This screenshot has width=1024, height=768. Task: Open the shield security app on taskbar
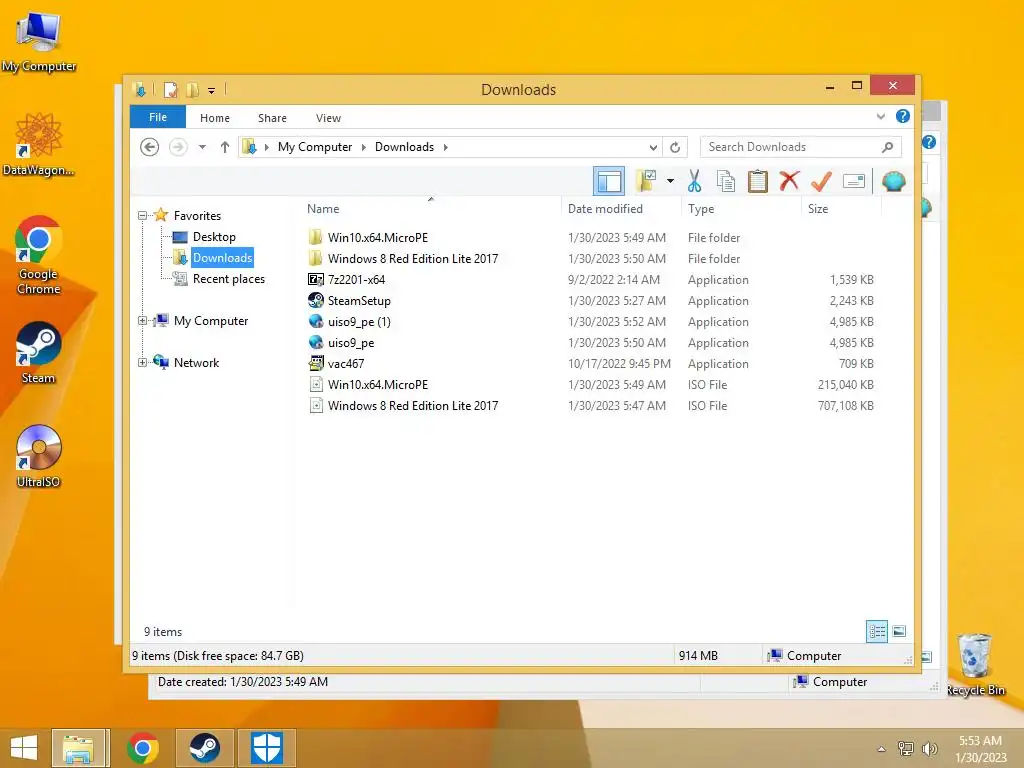coord(266,748)
